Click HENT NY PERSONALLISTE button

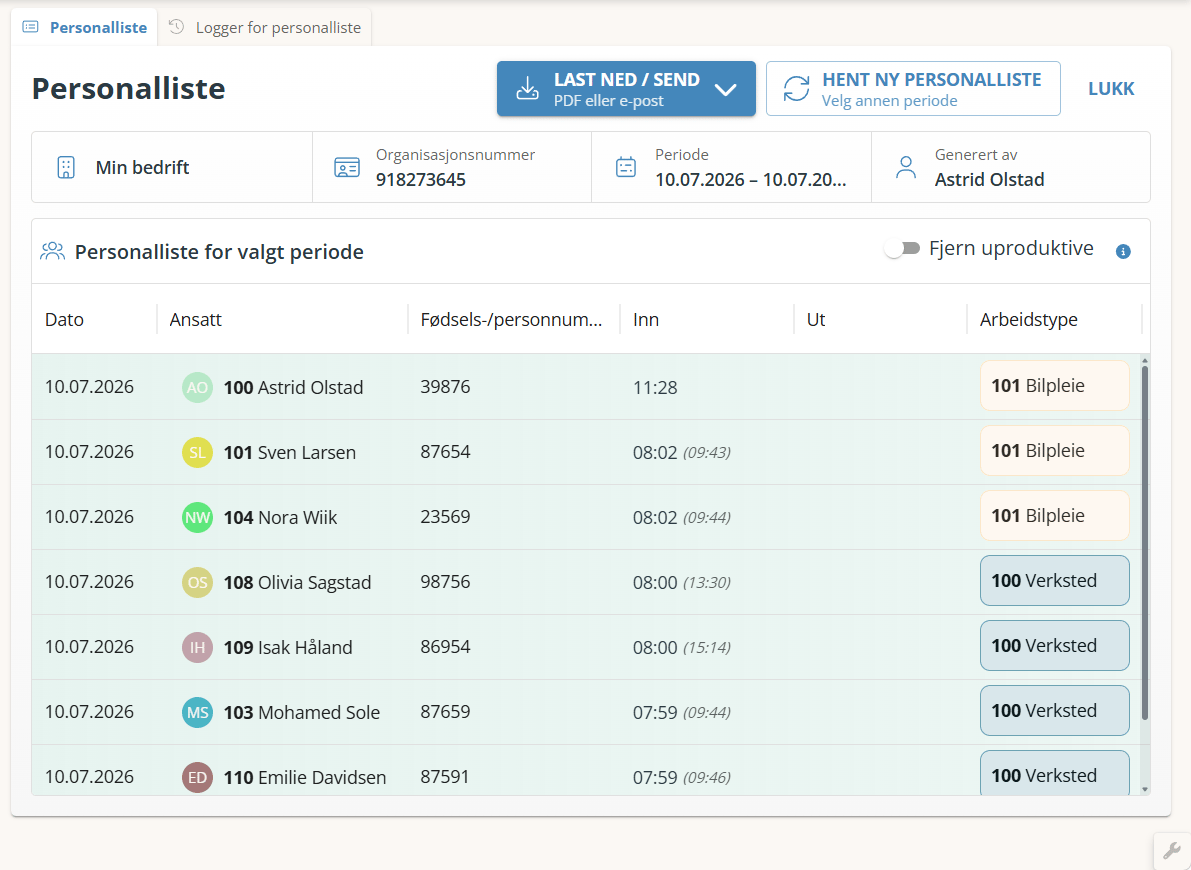[913, 89]
